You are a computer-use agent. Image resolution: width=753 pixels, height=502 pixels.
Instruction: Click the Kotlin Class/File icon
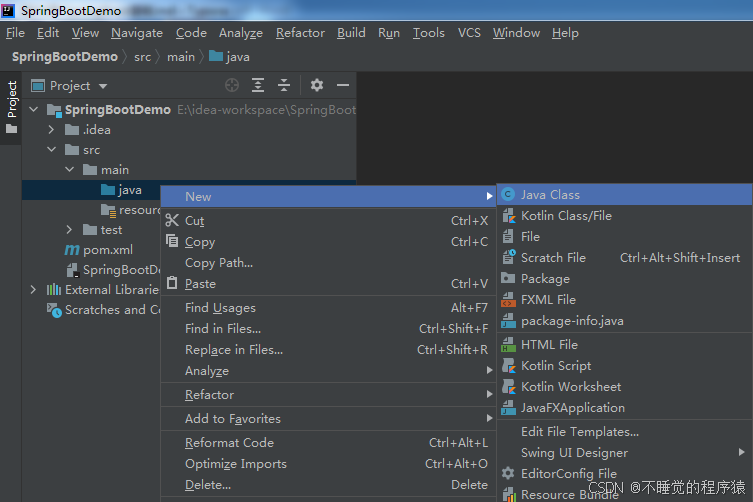(x=508, y=216)
